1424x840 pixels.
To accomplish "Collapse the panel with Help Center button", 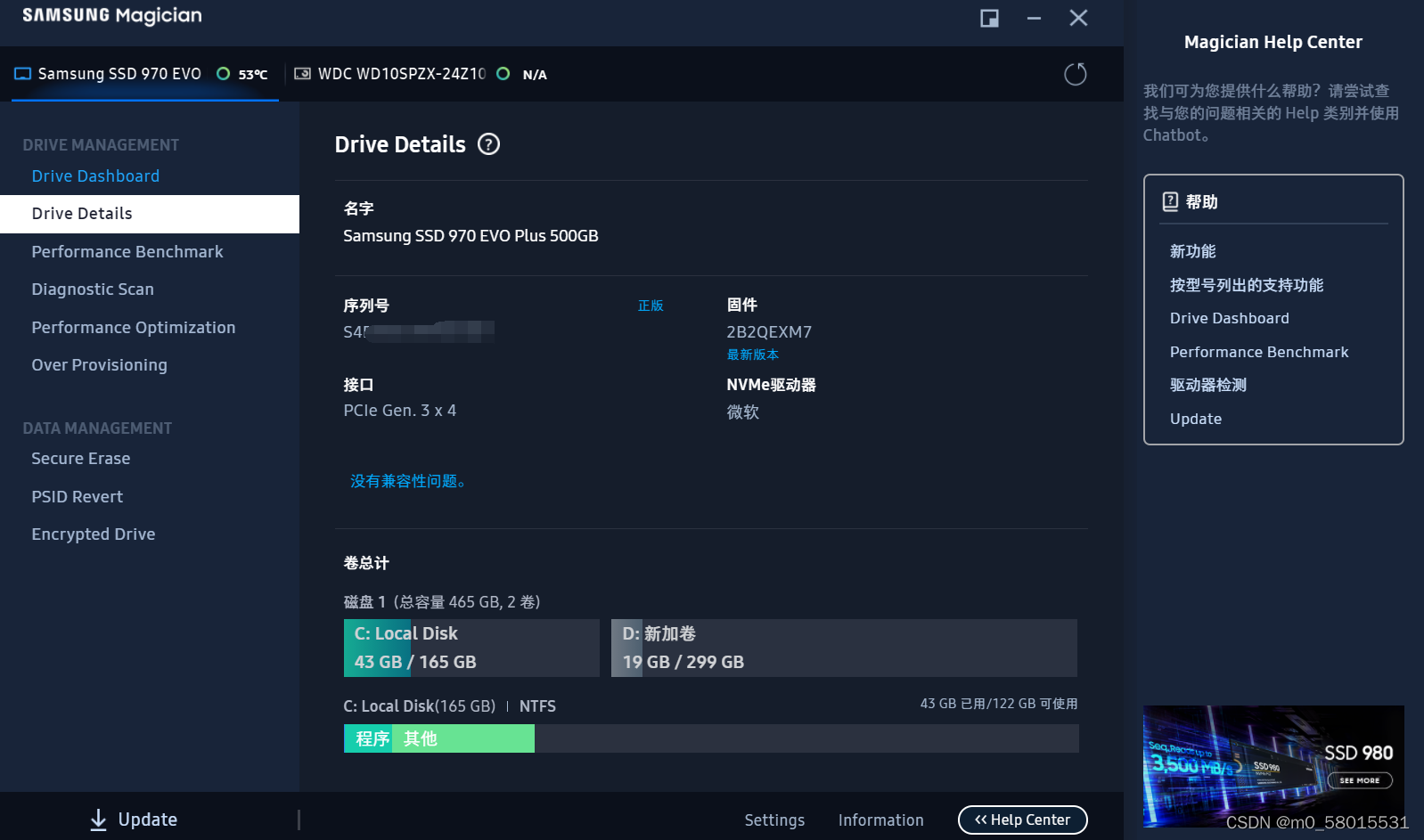I will [1022, 820].
